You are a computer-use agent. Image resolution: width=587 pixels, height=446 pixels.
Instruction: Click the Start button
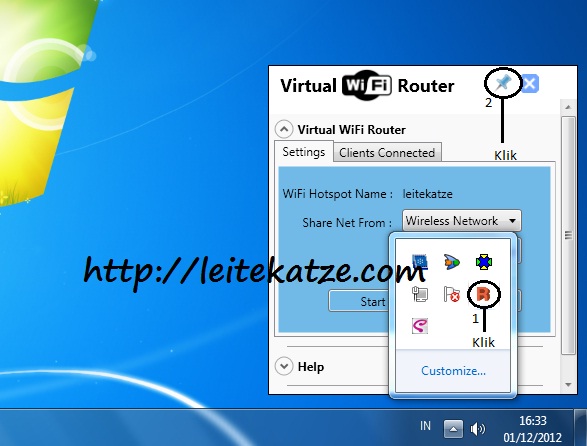point(359,301)
